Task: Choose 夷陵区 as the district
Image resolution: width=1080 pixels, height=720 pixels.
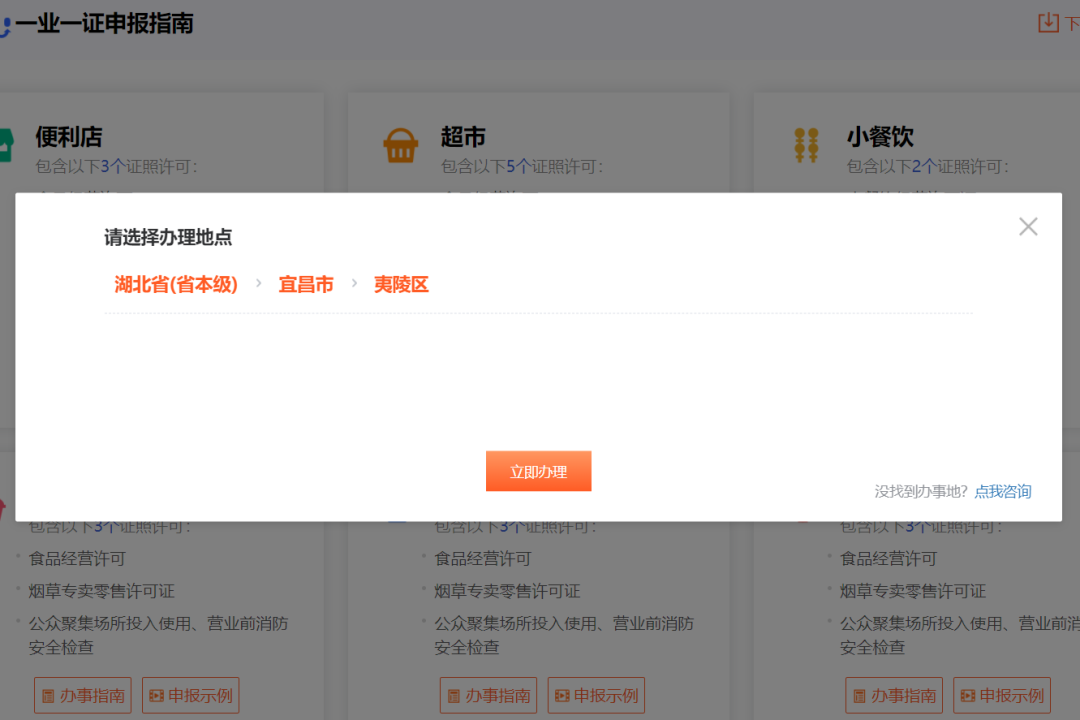Action: pyautogui.click(x=401, y=285)
